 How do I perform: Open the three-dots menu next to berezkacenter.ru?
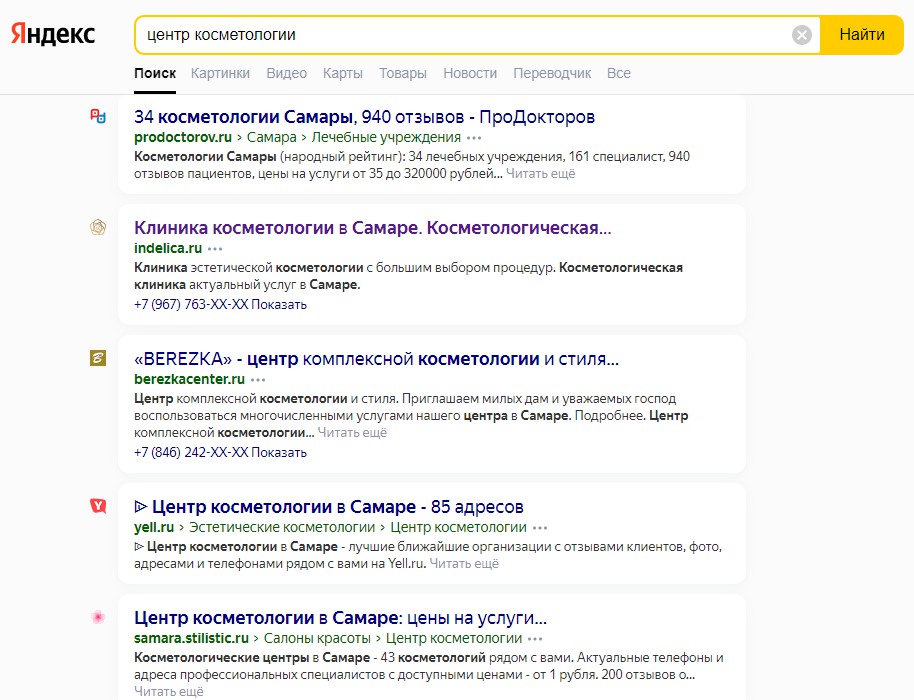click(x=258, y=380)
